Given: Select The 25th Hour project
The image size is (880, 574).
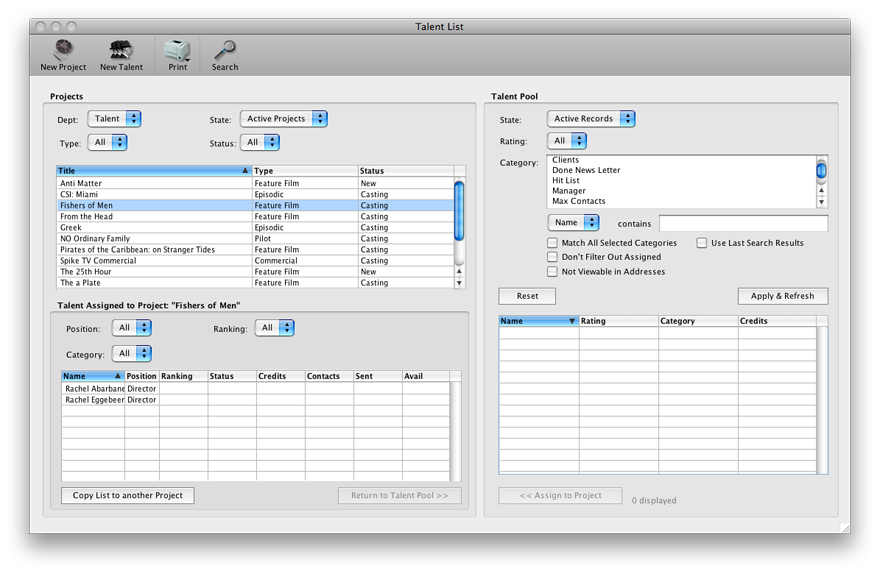Looking at the screenshot, I should (x=255, y=272).
